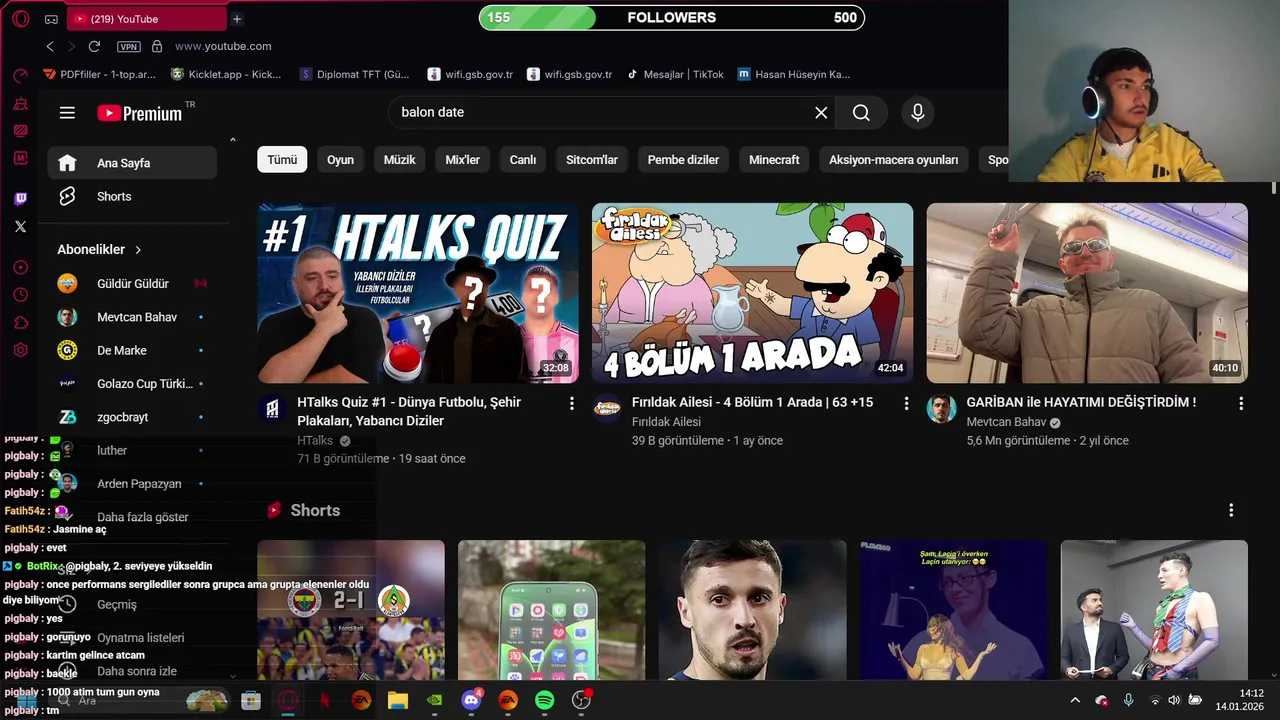Expand Daha fazla göster in subscriptions
The width and height of the screenshot is (1280, 720).
(x=132, y=517)
